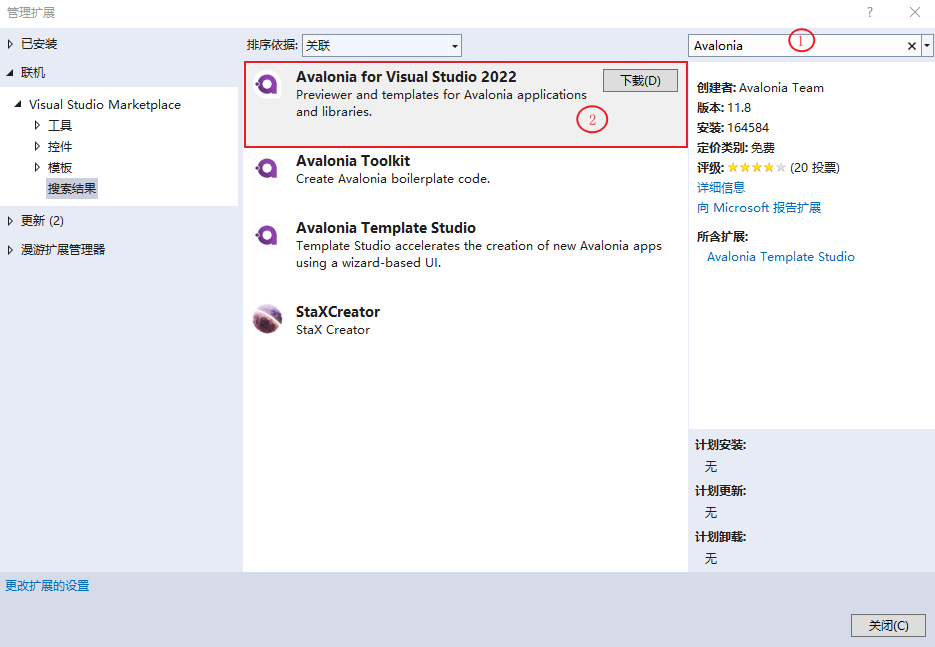Click 'Create Avalonia boilerplate code.' description

393,179
